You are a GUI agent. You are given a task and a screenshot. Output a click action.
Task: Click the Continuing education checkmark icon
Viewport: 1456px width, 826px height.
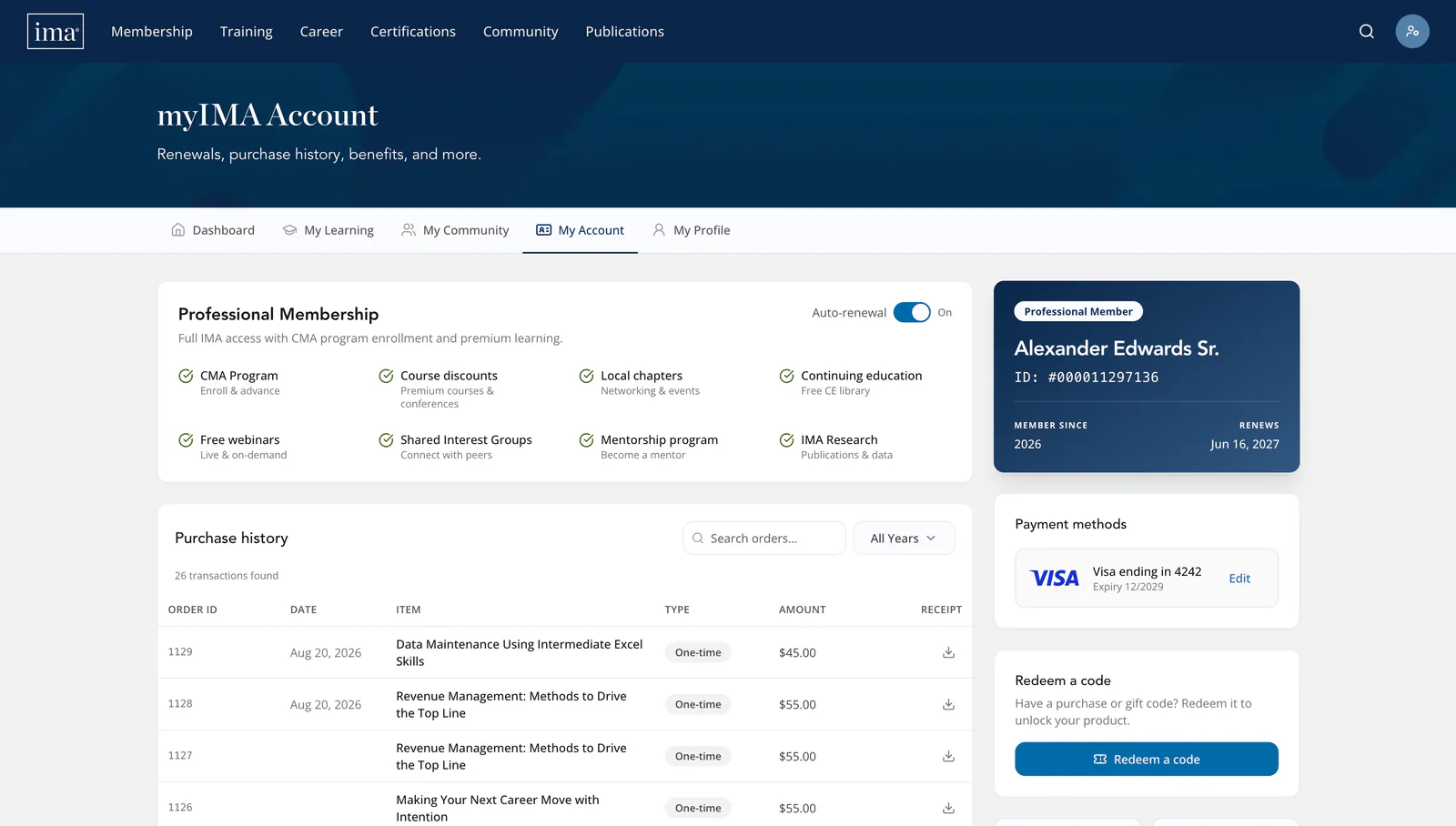pyautogui.click(x=786, y=376)
